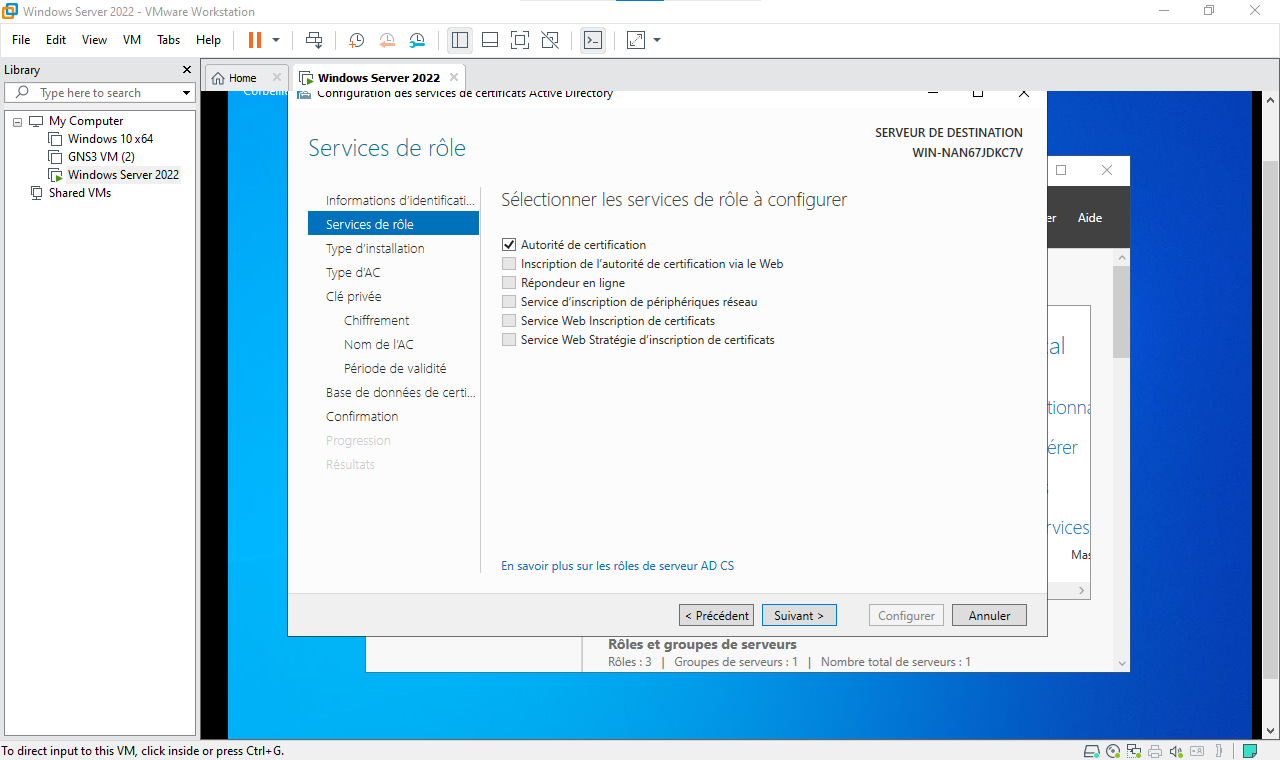Click Annuler to cancel the wizard
Screen dimensions: 1280x760
tap(989, 616)
